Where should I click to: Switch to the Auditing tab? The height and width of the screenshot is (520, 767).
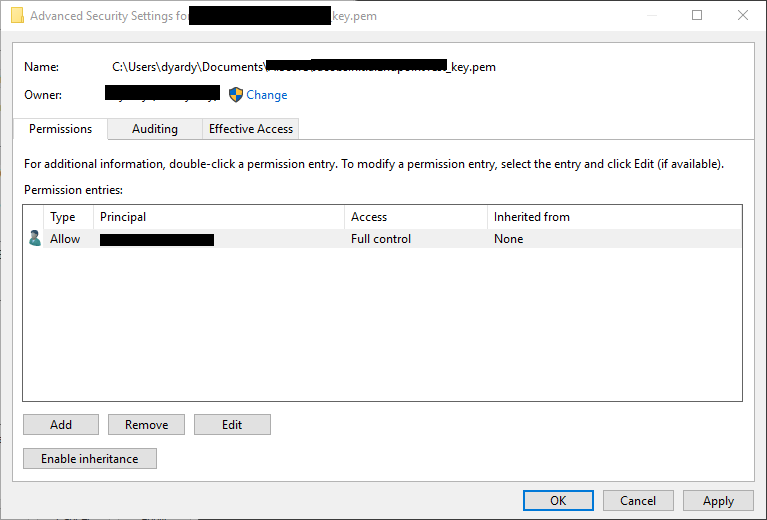click(x=155, y=129)
